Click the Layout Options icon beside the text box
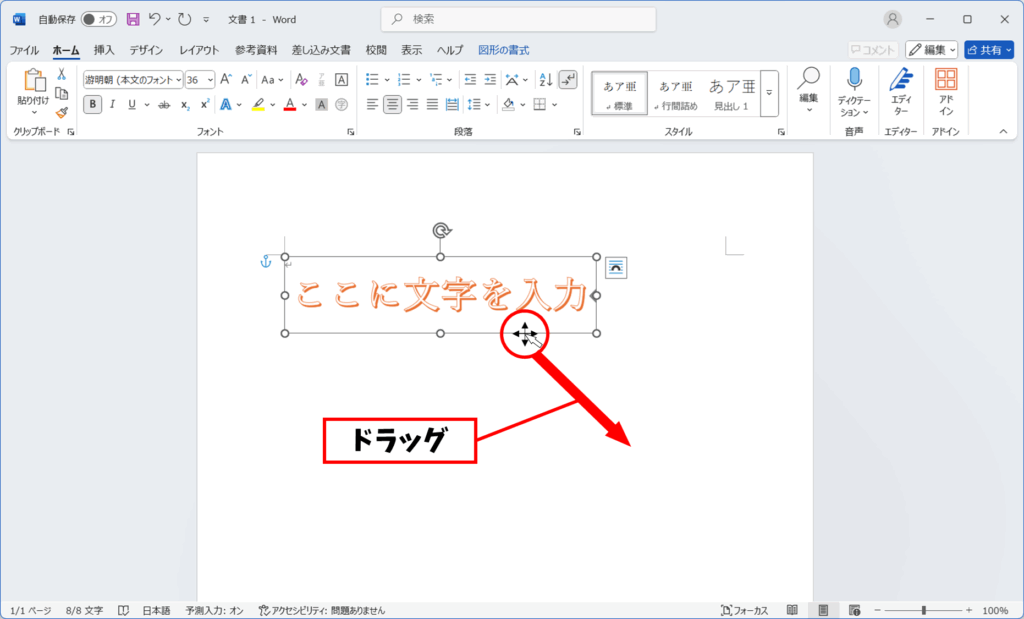1024x619 pixels. 616,266
